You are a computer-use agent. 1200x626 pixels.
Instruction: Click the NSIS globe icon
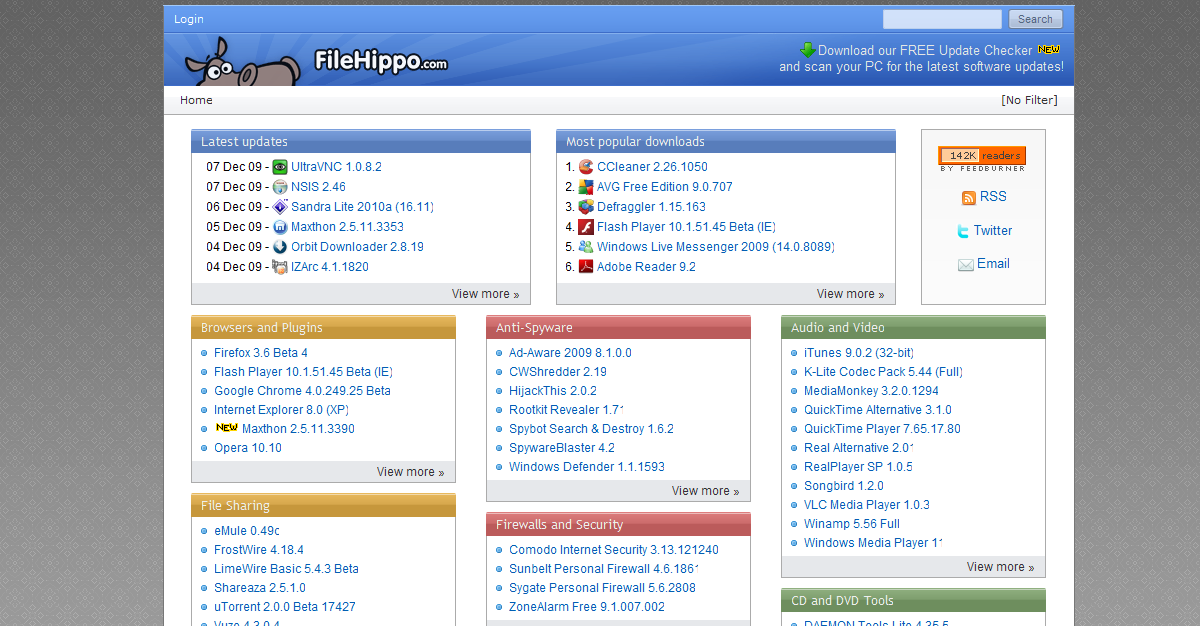(x=280, y=187)
